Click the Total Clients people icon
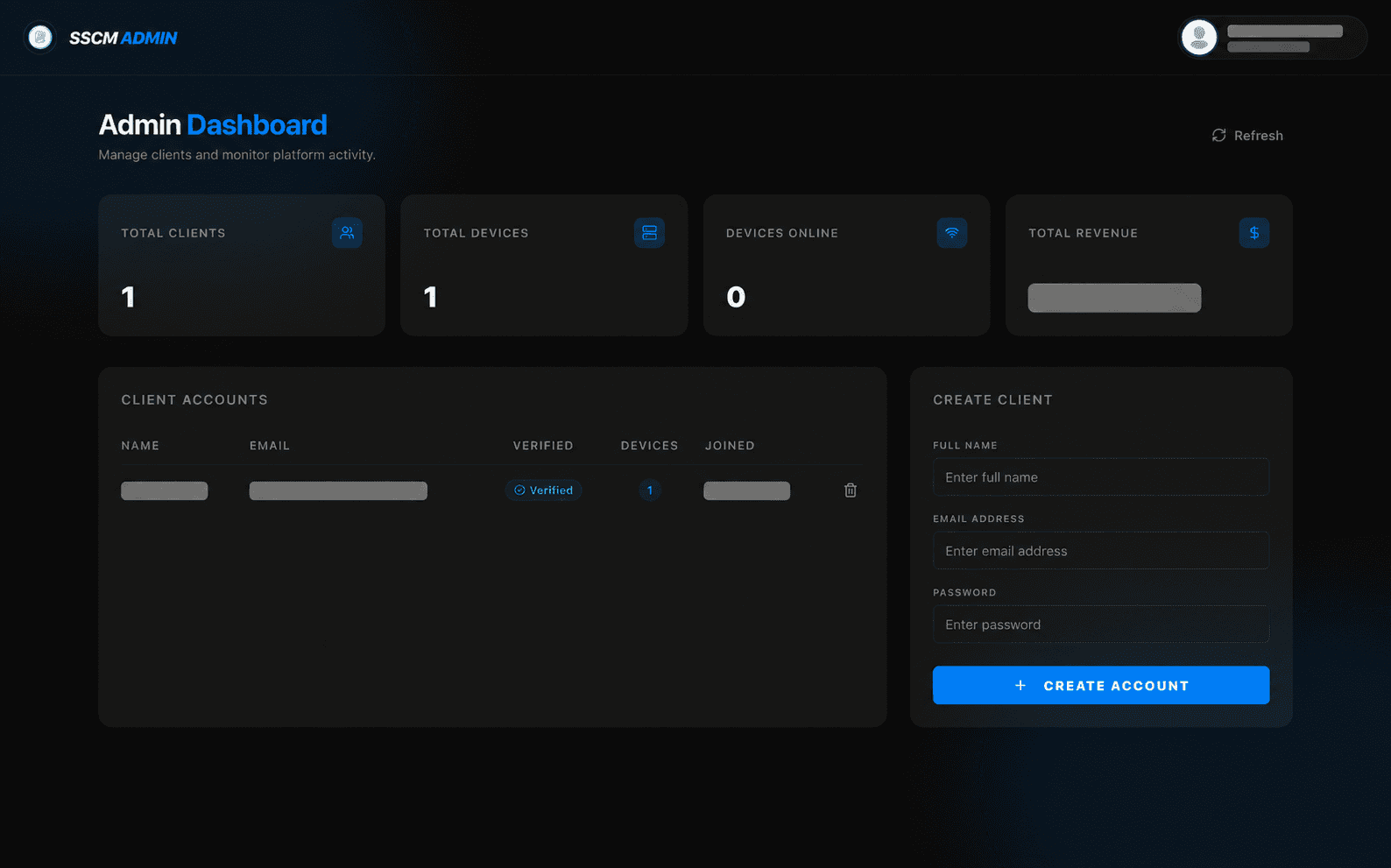1391x868 pixels. 347,233
